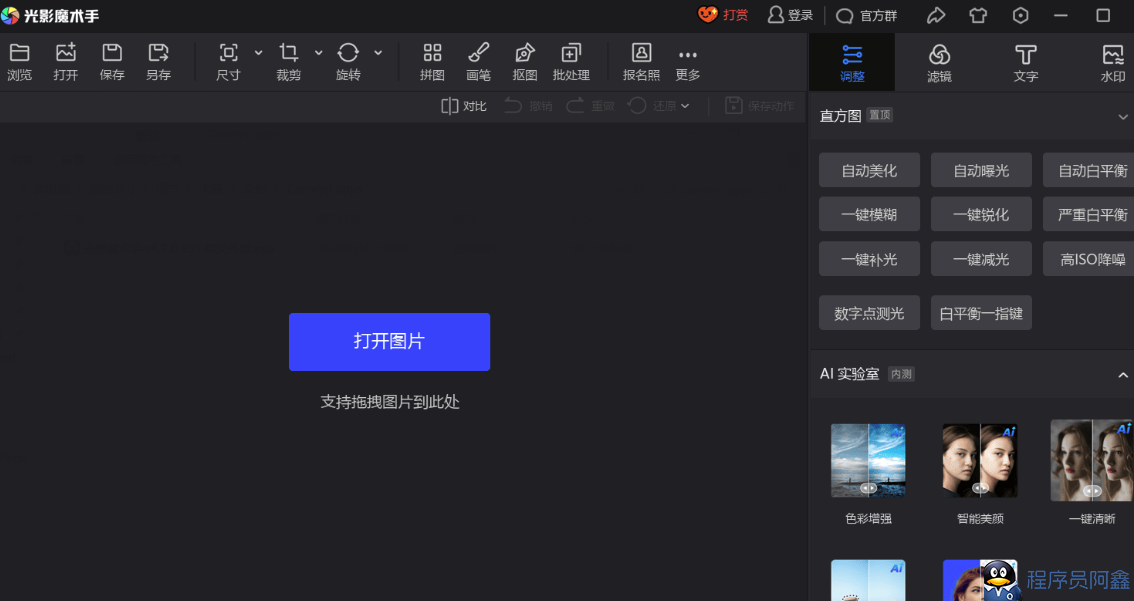Click the 一键模糊 one-click blur button

coord(869,214)
